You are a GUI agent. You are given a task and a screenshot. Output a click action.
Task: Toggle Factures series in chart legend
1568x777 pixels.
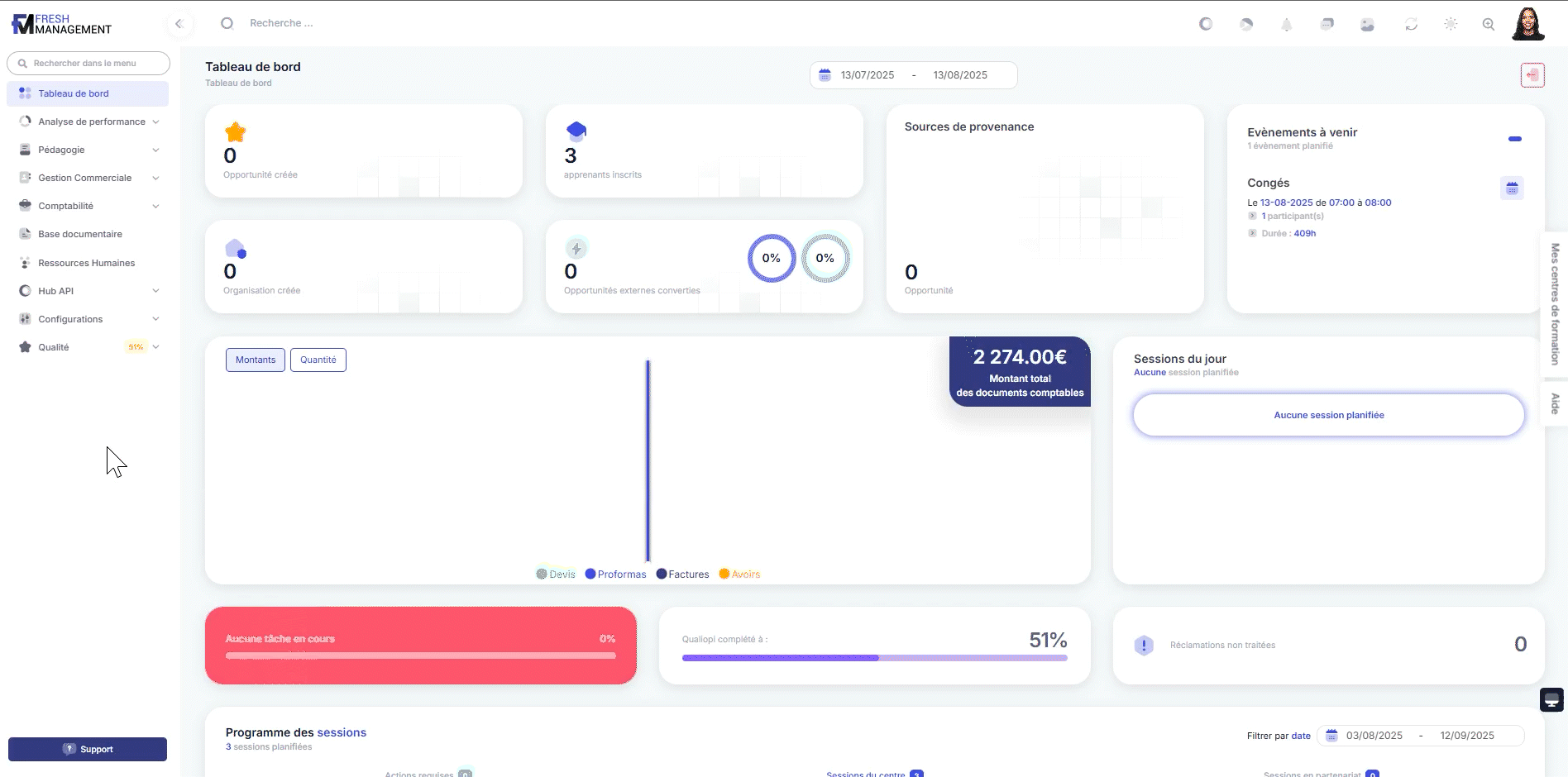pyautogui.click(x=682, y=574)
